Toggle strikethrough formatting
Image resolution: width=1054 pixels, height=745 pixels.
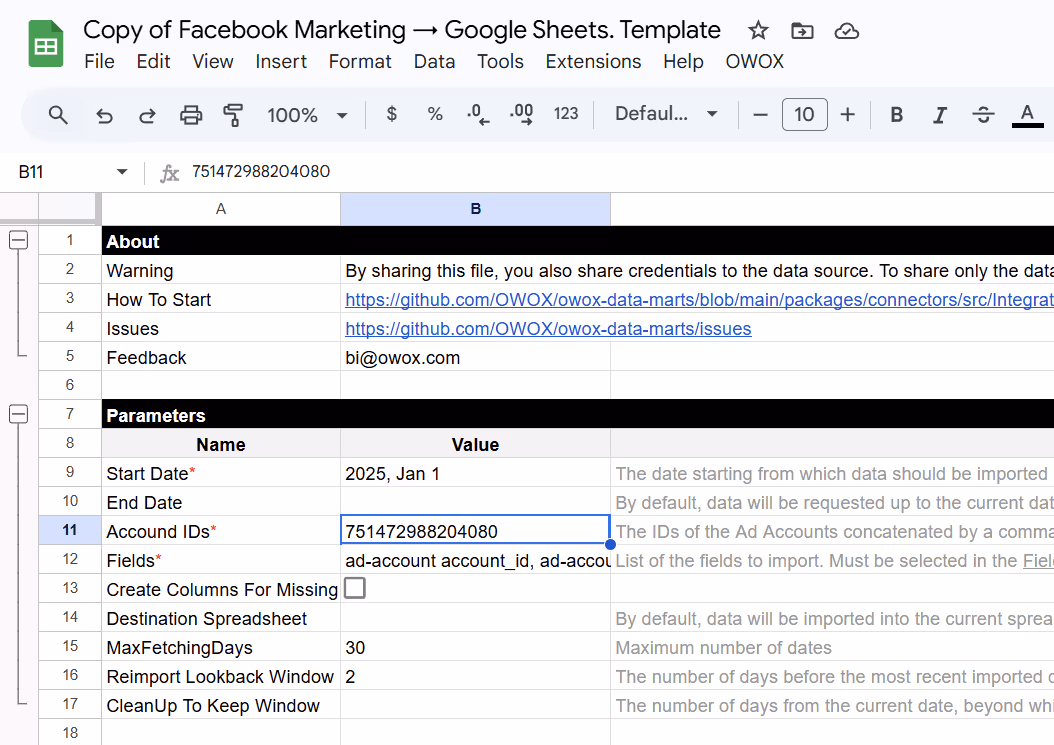[x=983, y=115]
